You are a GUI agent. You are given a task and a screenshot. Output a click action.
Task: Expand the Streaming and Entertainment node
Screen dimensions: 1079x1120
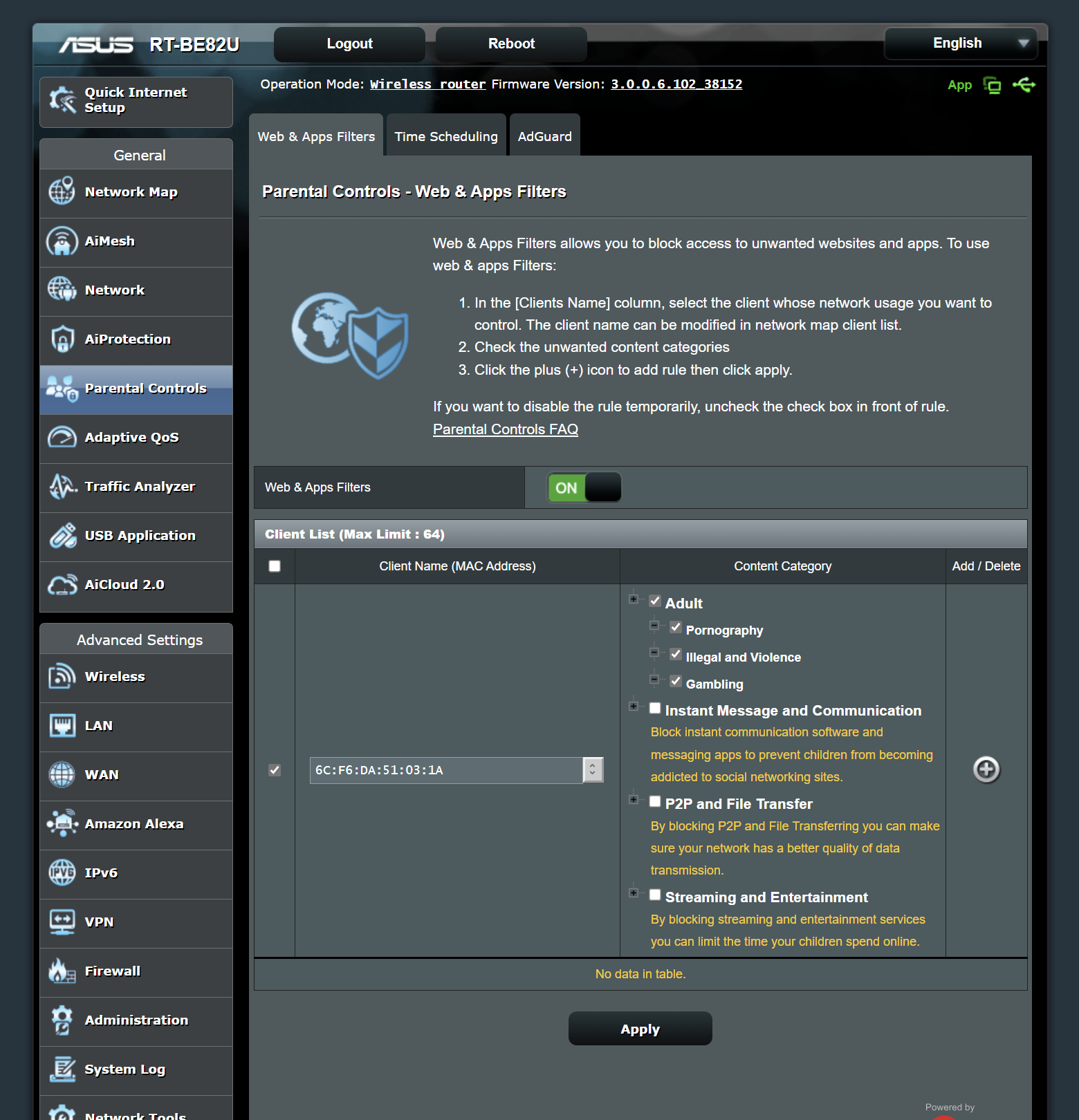pos(633,893)
